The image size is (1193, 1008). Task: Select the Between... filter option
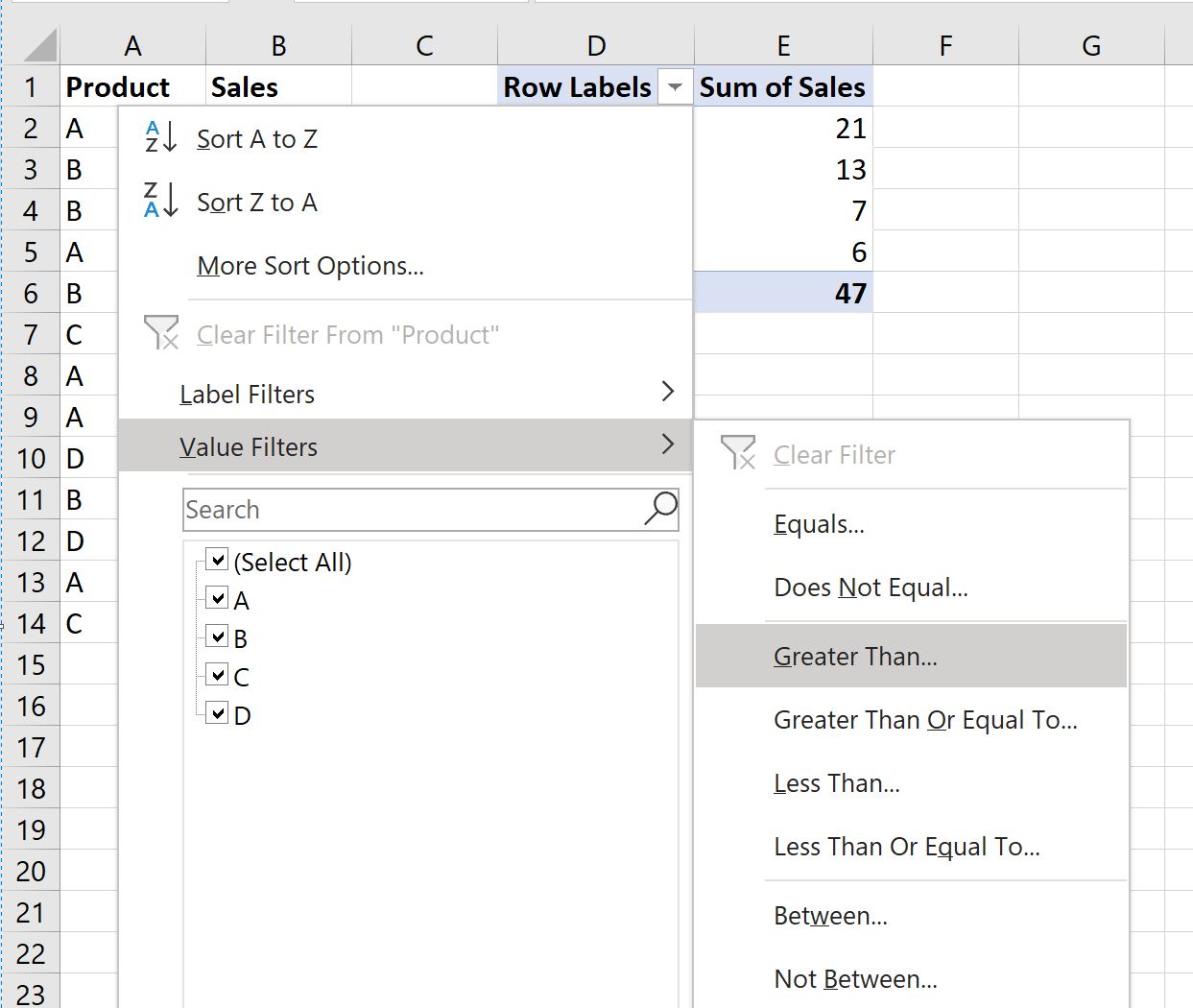(x=830, y=916)
